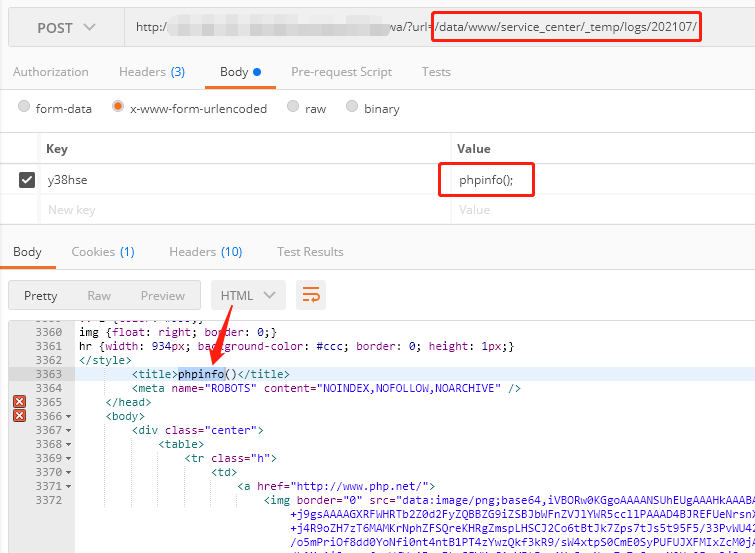The height and width of the screenshot is (553, 755).
Task: Open the POST method dropdown
Action: tap(68, 27)
